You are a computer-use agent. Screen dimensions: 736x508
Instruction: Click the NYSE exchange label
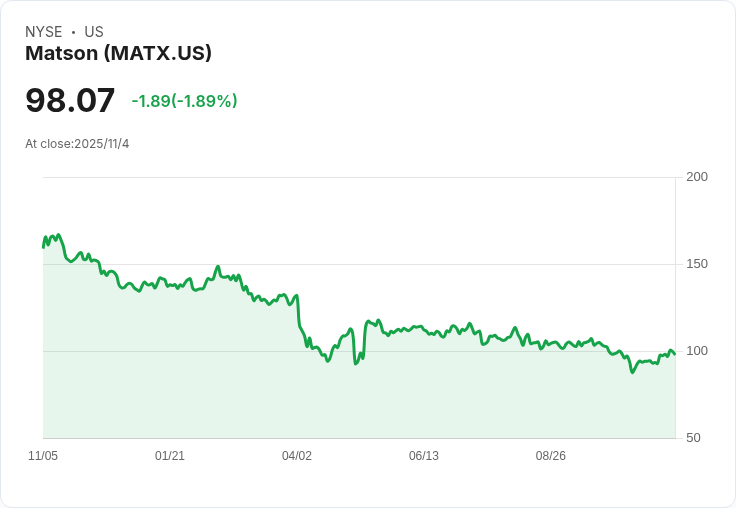coord(44,32)
